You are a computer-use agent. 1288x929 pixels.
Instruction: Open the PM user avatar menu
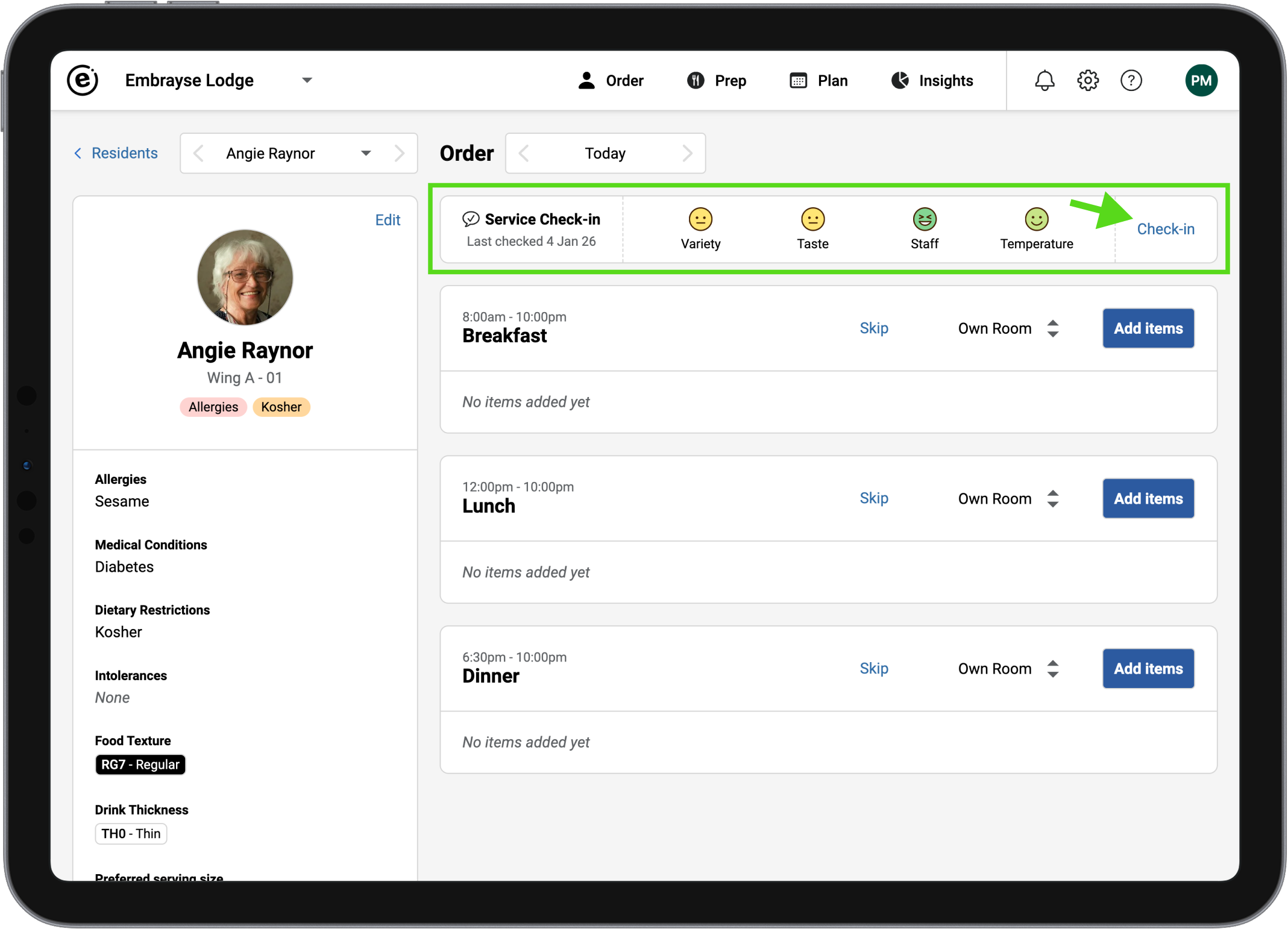pyautogui.click(x=1201, y=81)
